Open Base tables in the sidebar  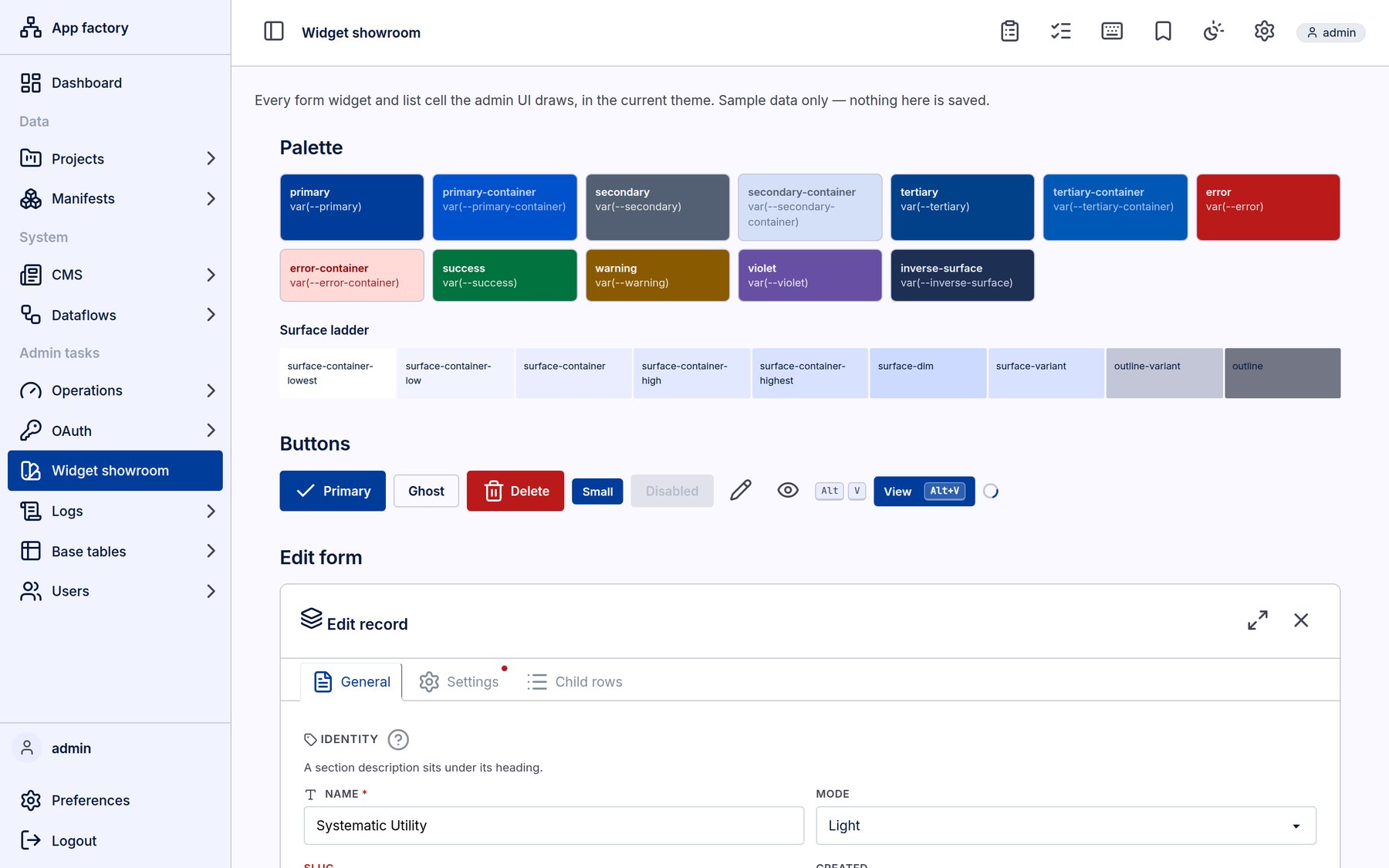[x=116, y=551]
